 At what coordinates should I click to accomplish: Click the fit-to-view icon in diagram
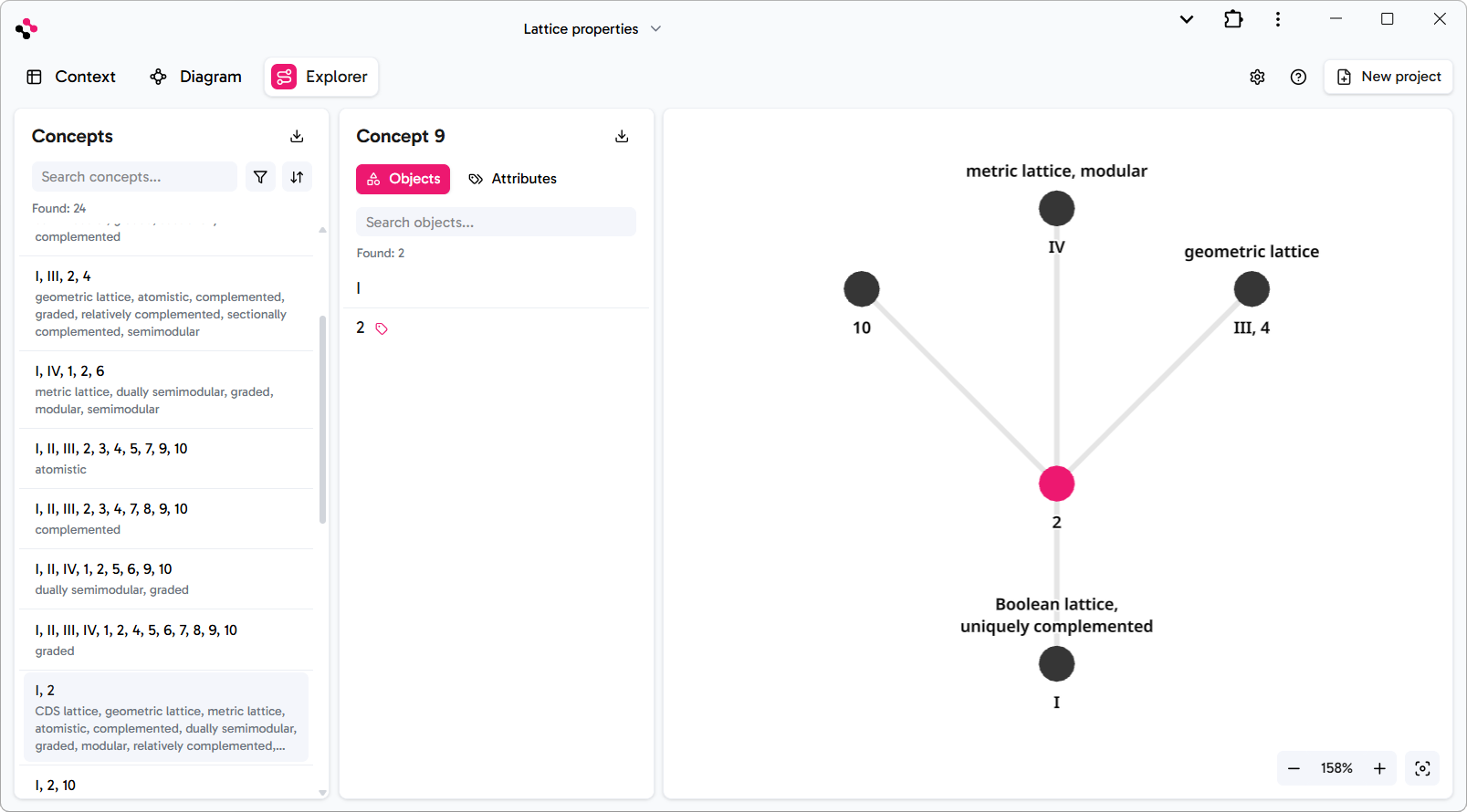point(1422,768)
